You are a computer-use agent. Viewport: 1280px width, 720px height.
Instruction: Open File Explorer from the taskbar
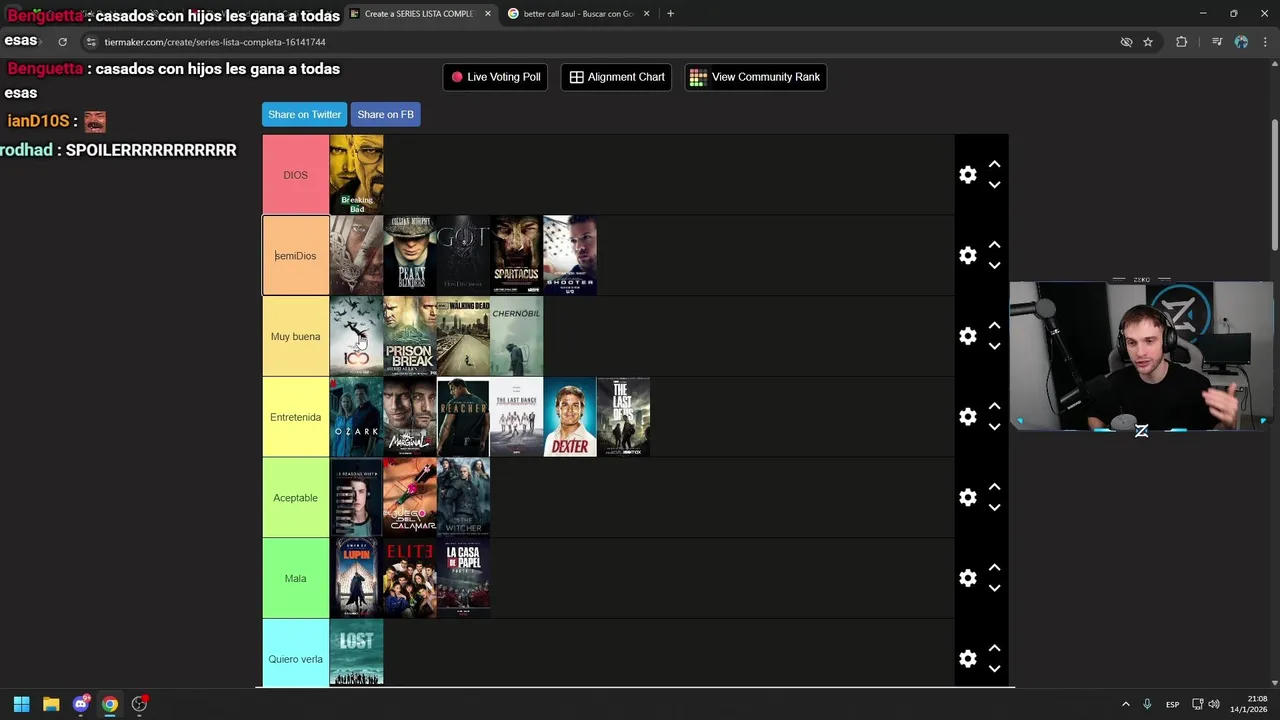(x=51, y=704)
